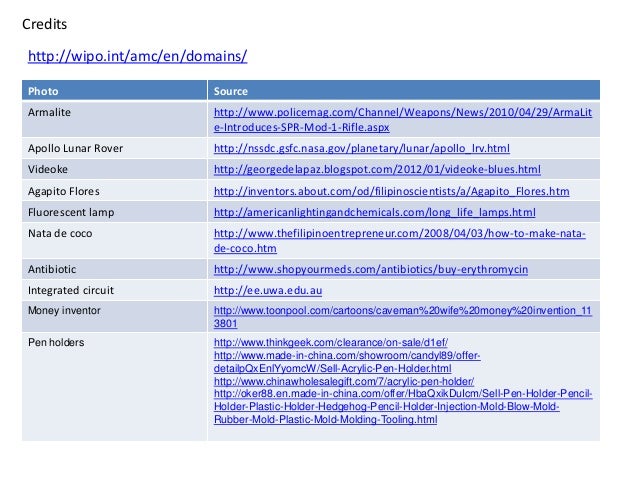Select the 'Fluorescent lamp' cell
The width and height of the screenshot is (638, 479).
(114, 212)
